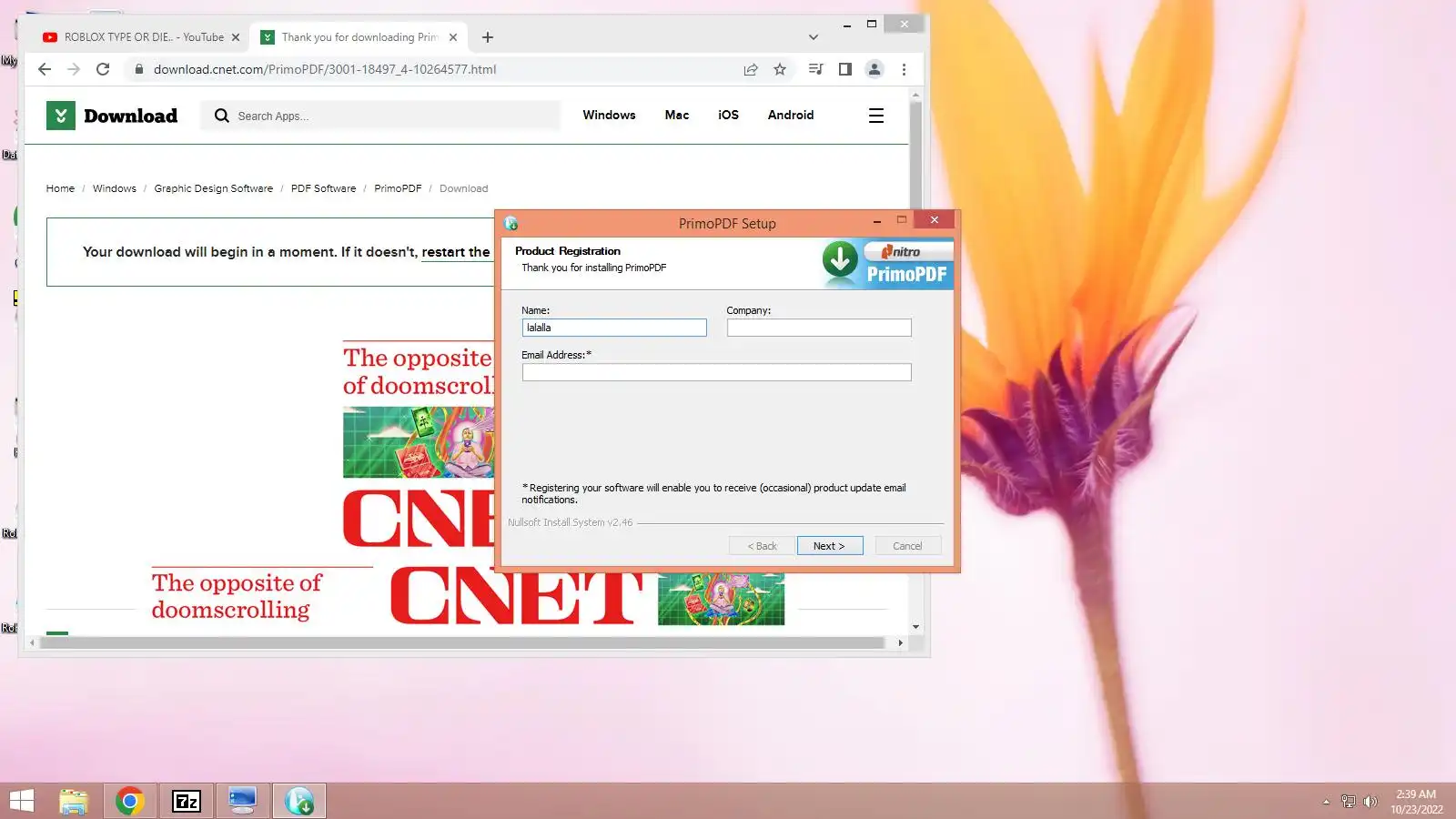Screen dimensions: 1456x819
Task: Click the network tray icon
Action: pos(1349,802)
